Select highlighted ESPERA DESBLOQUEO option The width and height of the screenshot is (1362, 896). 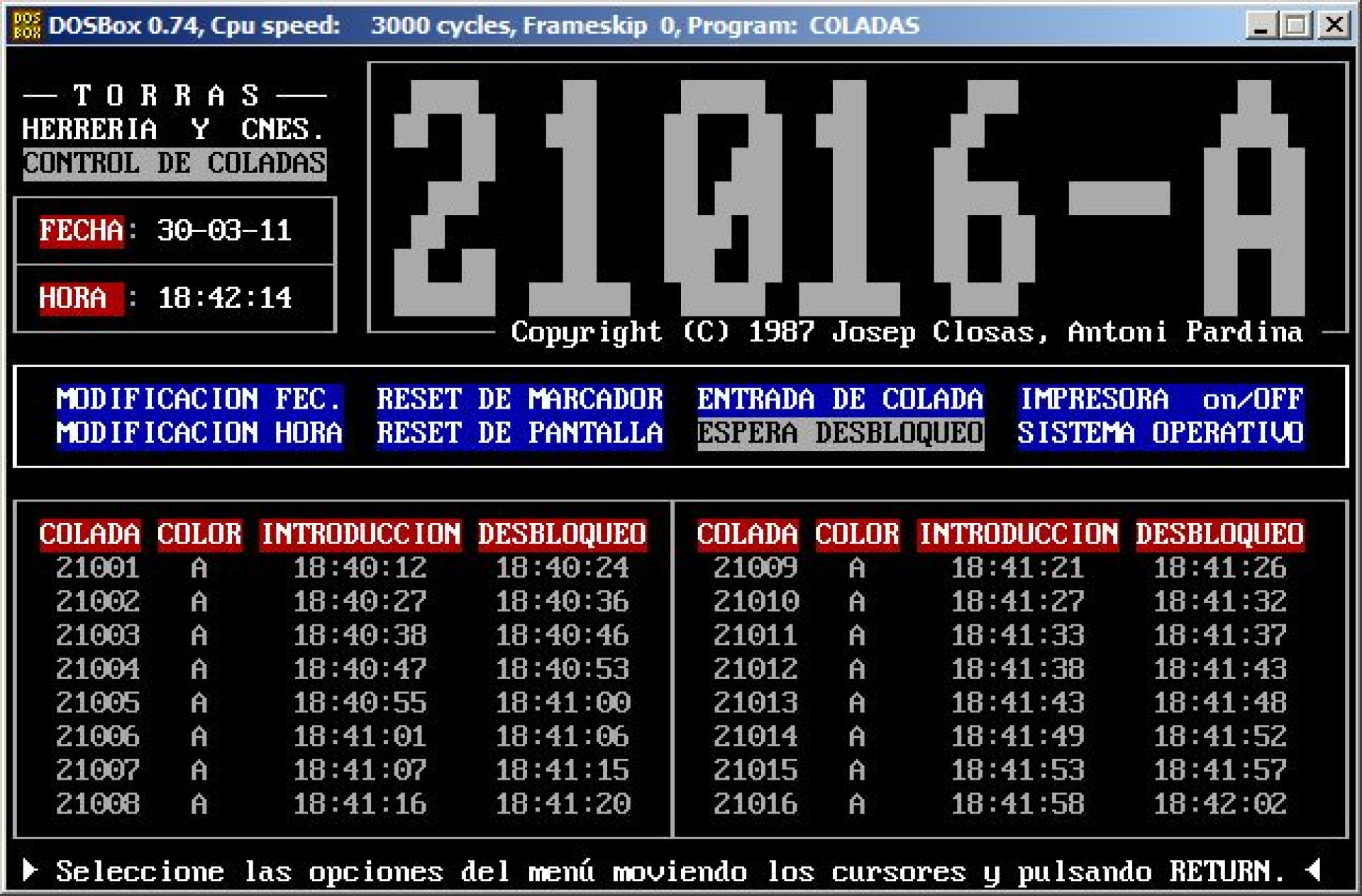pyautogui.click(x=840, y=433)
